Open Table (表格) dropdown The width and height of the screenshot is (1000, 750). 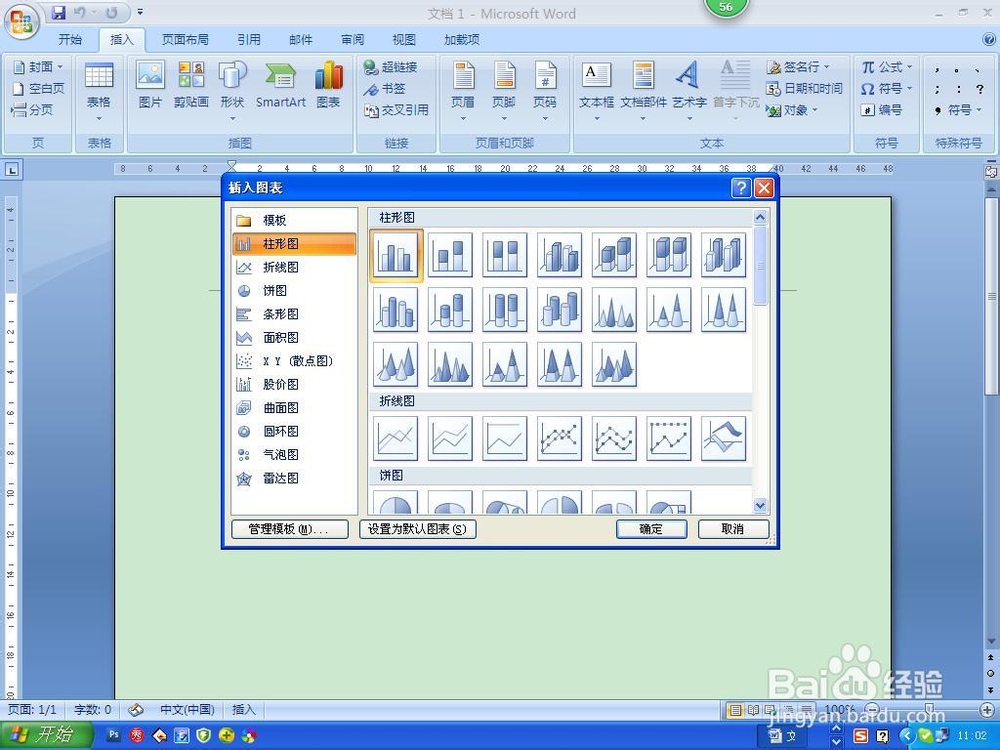pos(99,91)
